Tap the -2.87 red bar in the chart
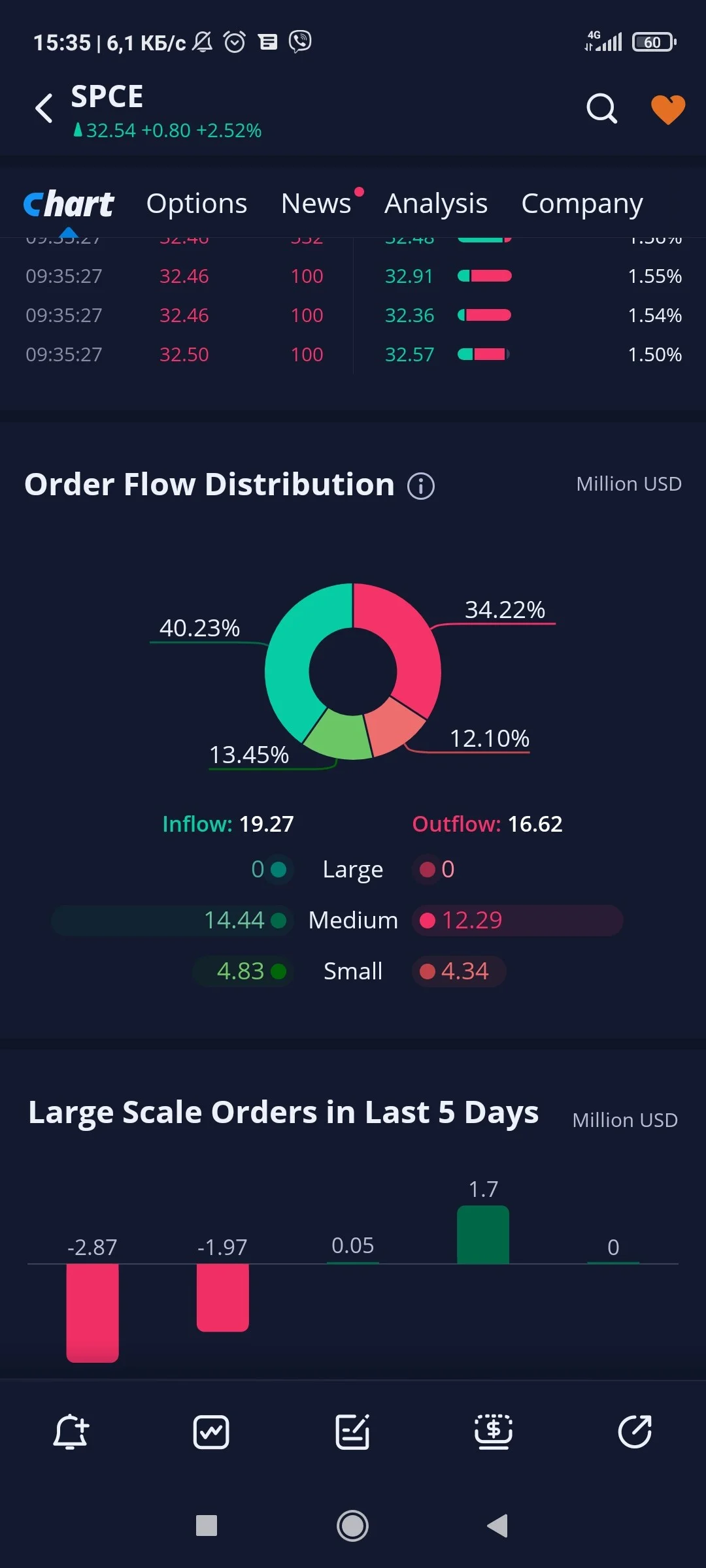706x1568 pixels. [92, 1313]
